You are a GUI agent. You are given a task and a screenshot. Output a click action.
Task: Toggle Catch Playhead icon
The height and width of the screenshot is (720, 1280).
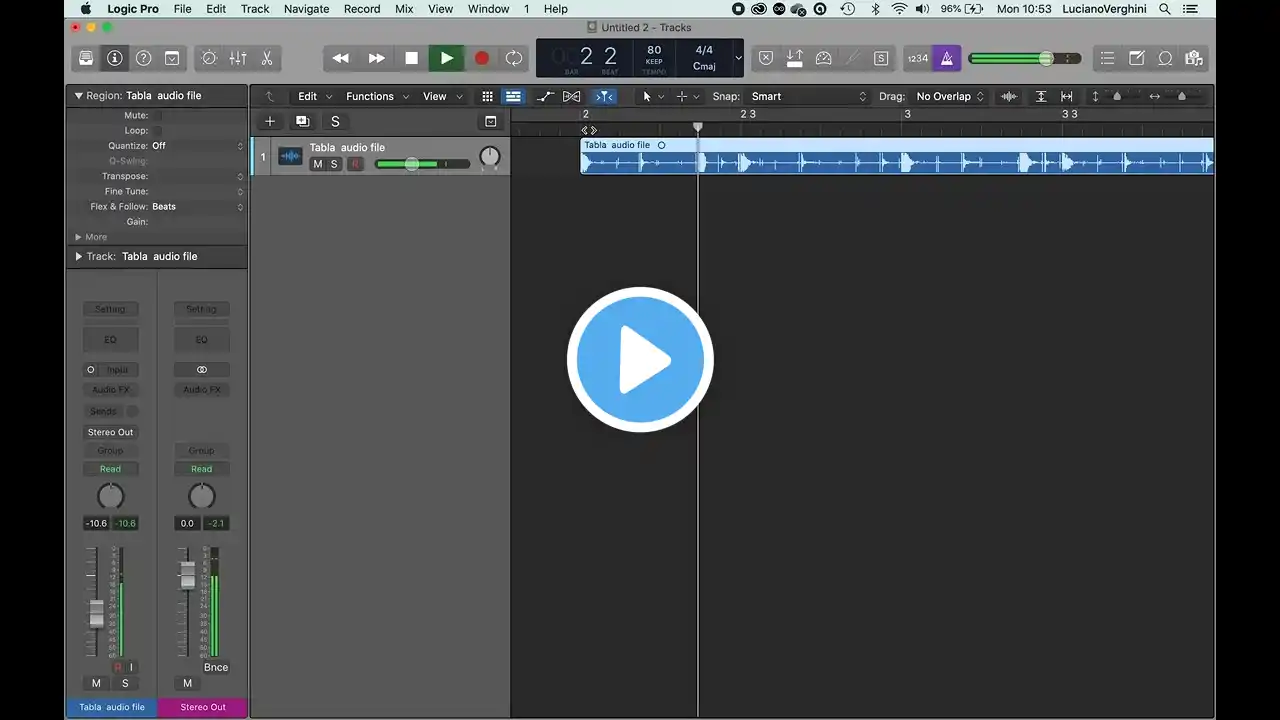[604, 96]
